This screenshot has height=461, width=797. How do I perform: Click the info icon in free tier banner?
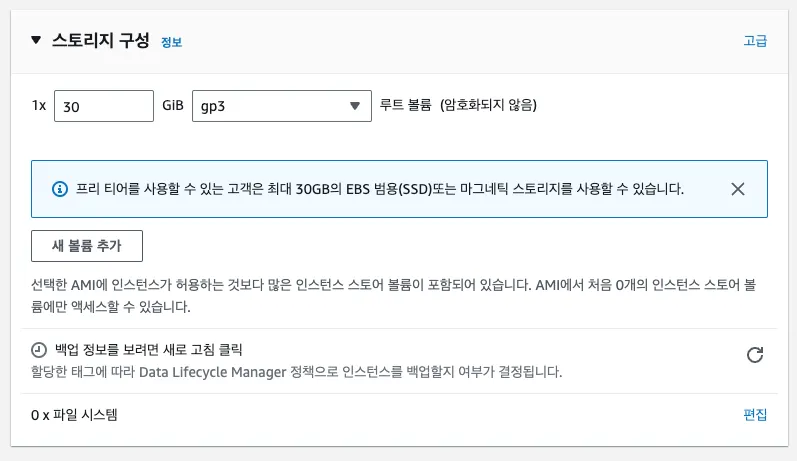click(60, 189)
